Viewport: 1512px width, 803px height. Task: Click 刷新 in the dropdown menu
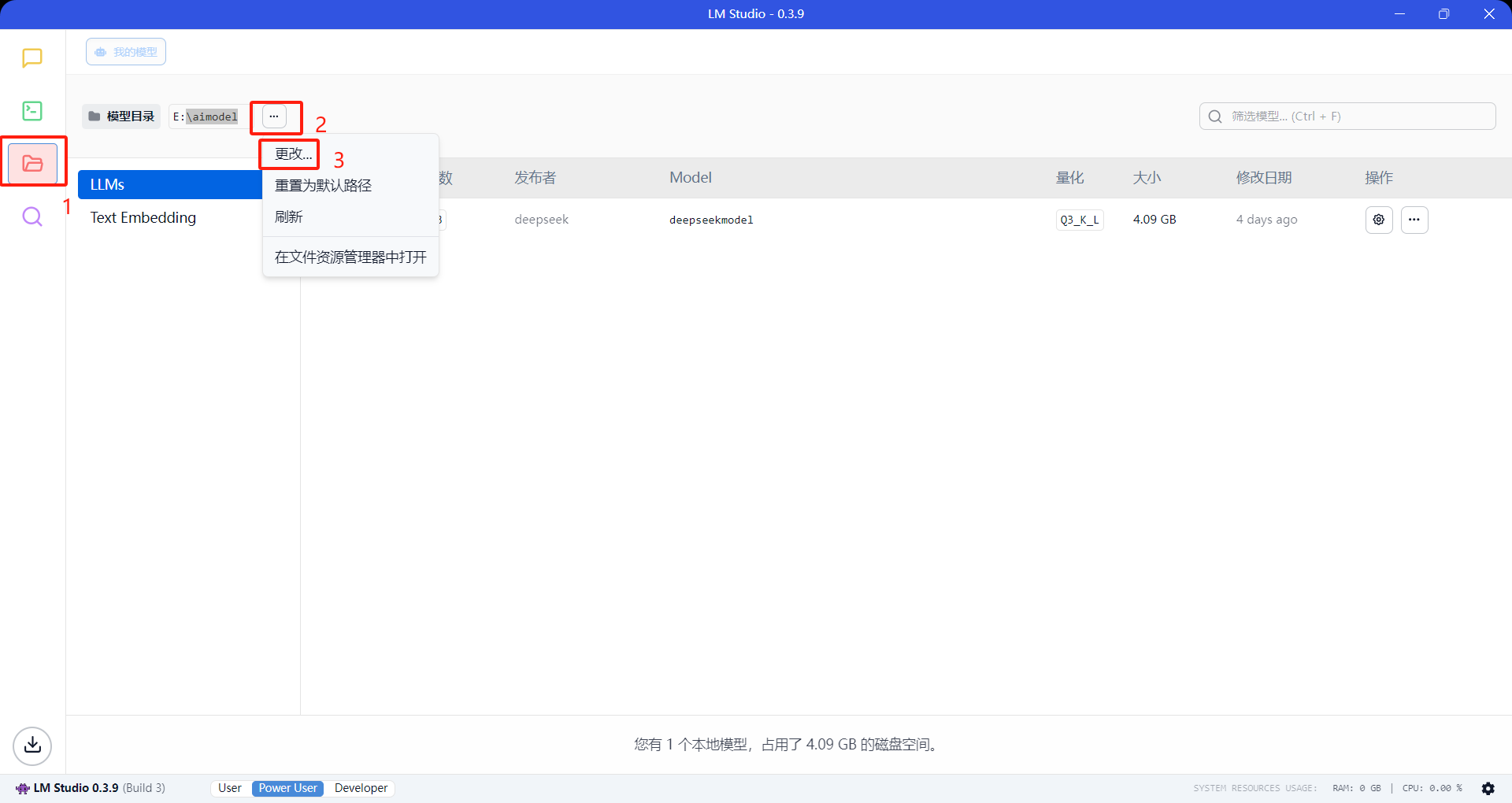pyautogui.click(x=289, y=217)
